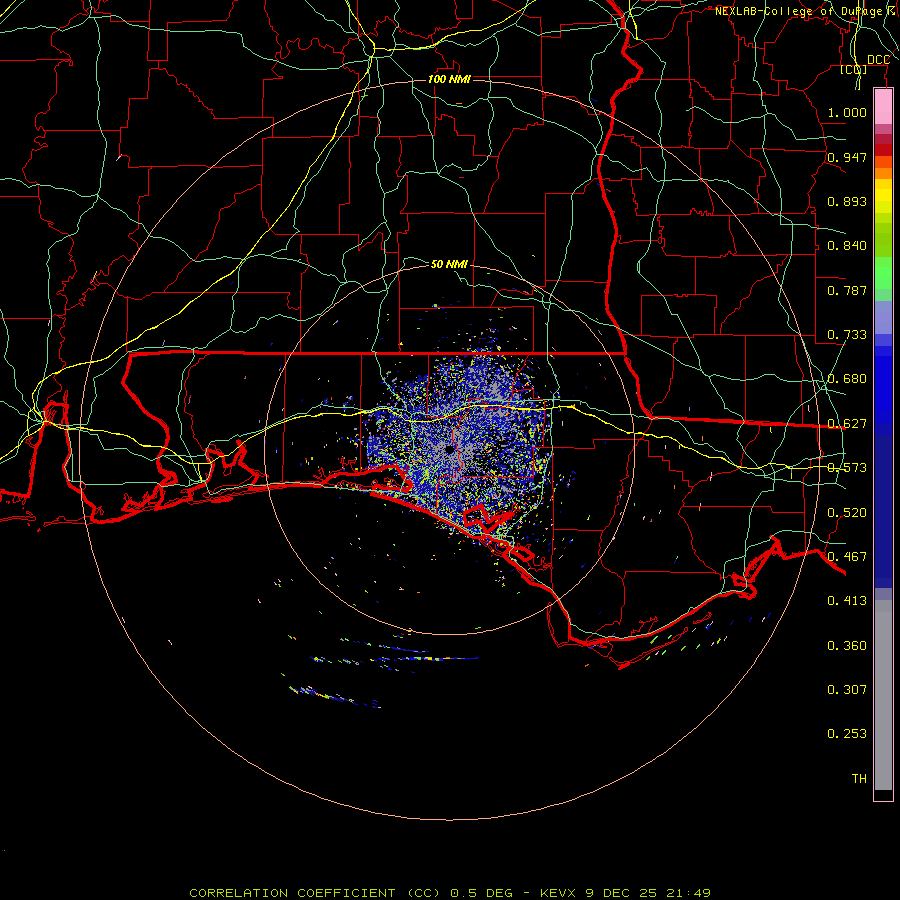Click the TH threshold label on the legend

tap(859, 779)
